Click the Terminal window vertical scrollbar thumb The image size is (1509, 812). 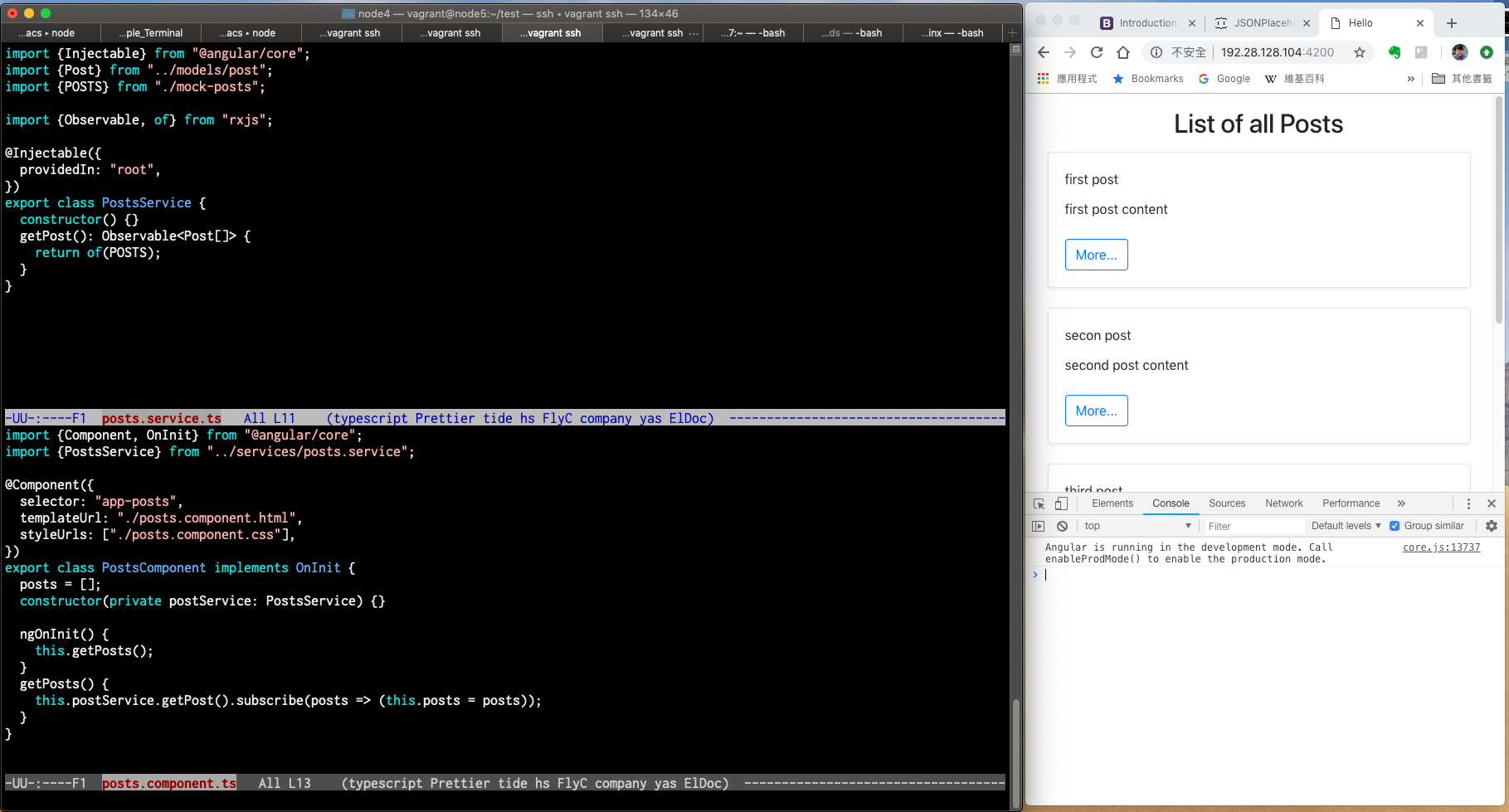(x=1015, y=753)
